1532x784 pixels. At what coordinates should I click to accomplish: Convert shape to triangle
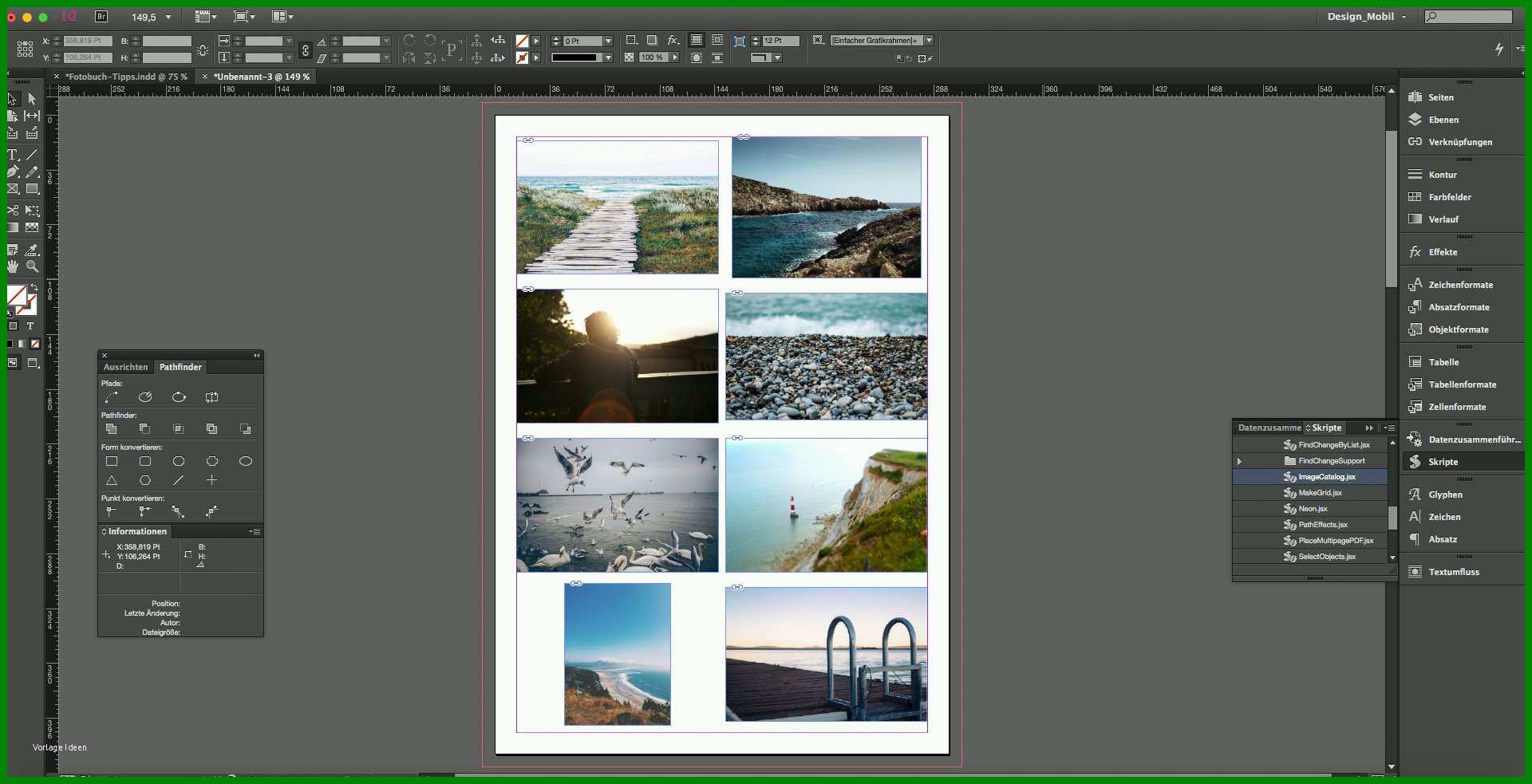(112, 480)
